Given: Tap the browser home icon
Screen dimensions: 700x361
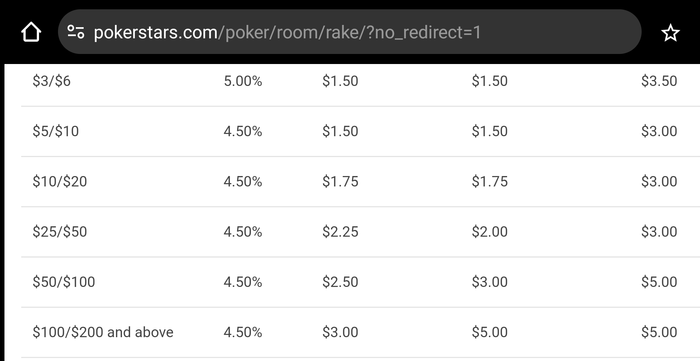Looking at the screenshot, I should 31,33.
